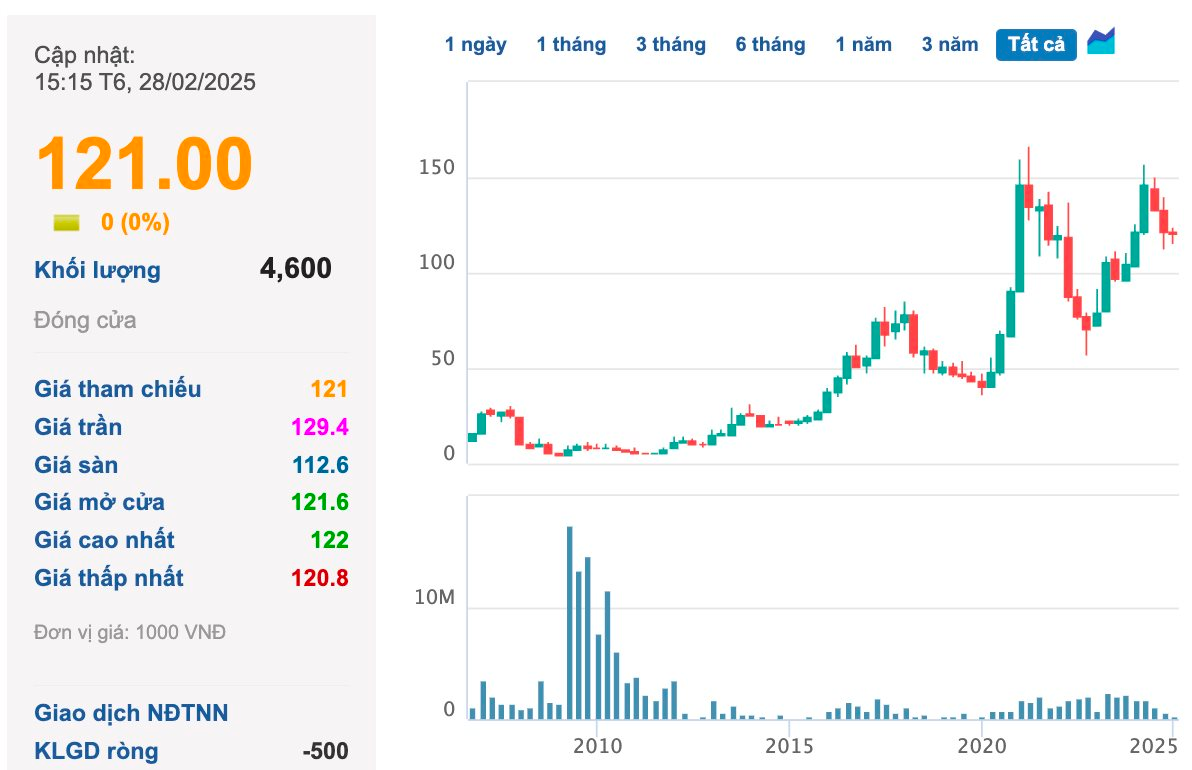Click the "Khối lượng" label

[97, 270]
